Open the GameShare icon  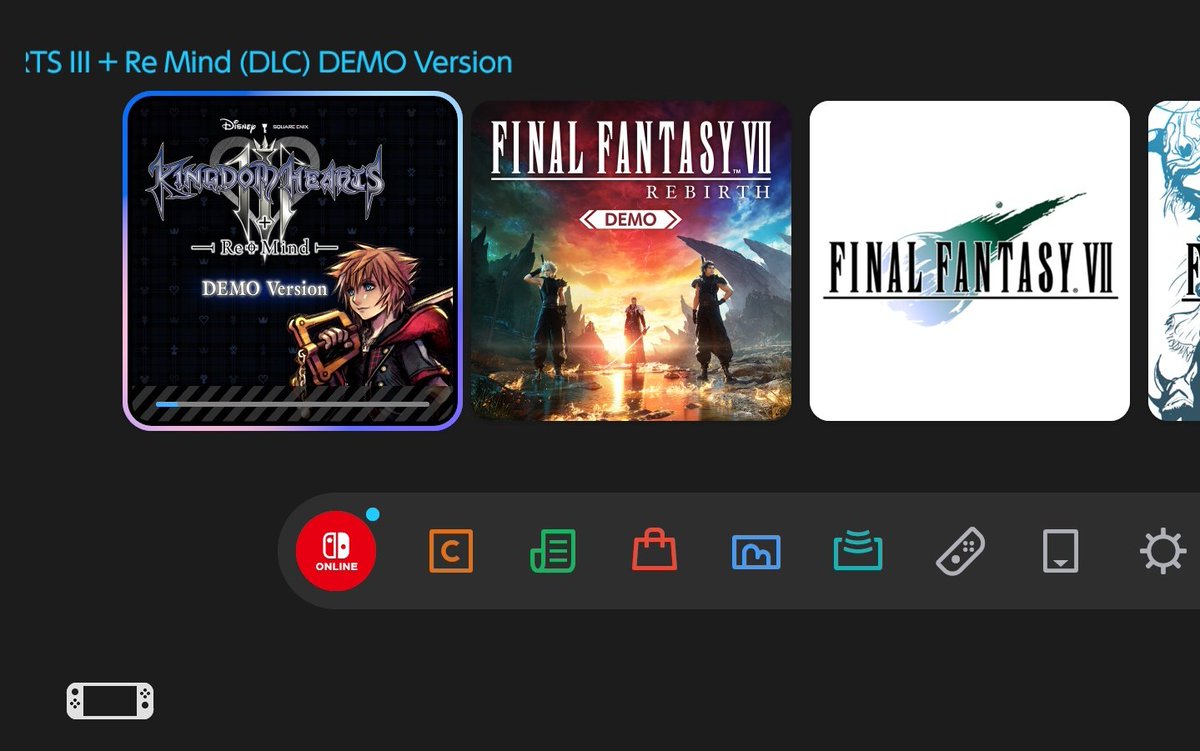pos(858,552)
